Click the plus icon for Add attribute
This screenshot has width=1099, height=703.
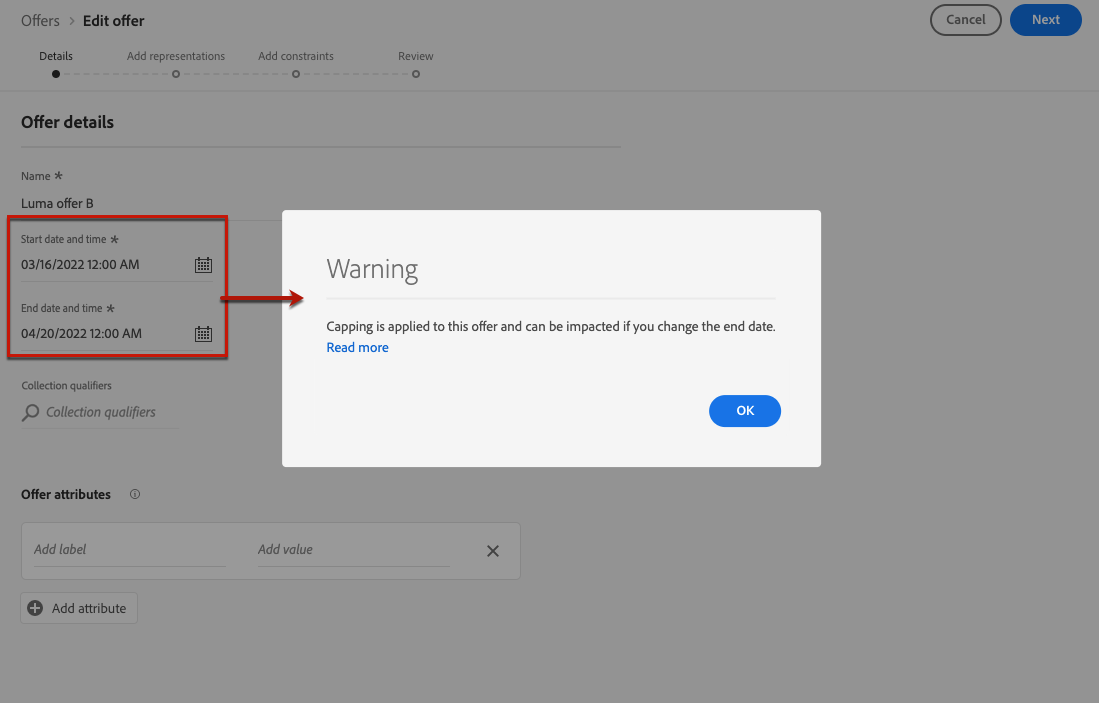pos(35,608)
